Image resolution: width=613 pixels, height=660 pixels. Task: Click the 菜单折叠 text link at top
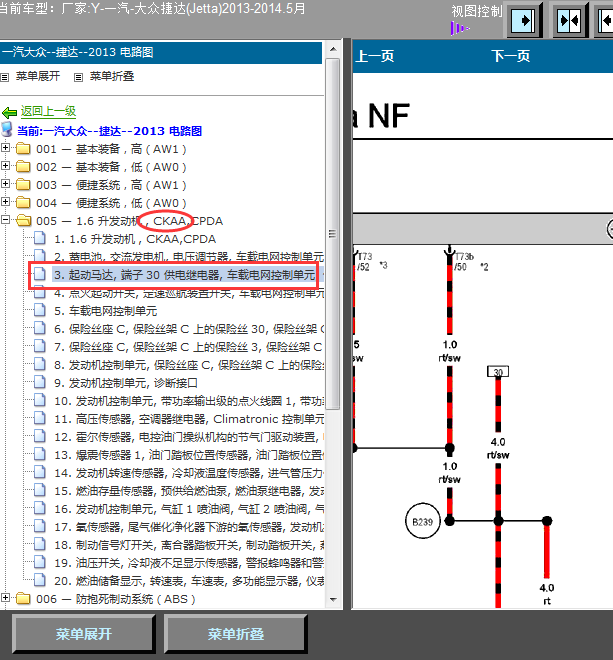(112, 76)
